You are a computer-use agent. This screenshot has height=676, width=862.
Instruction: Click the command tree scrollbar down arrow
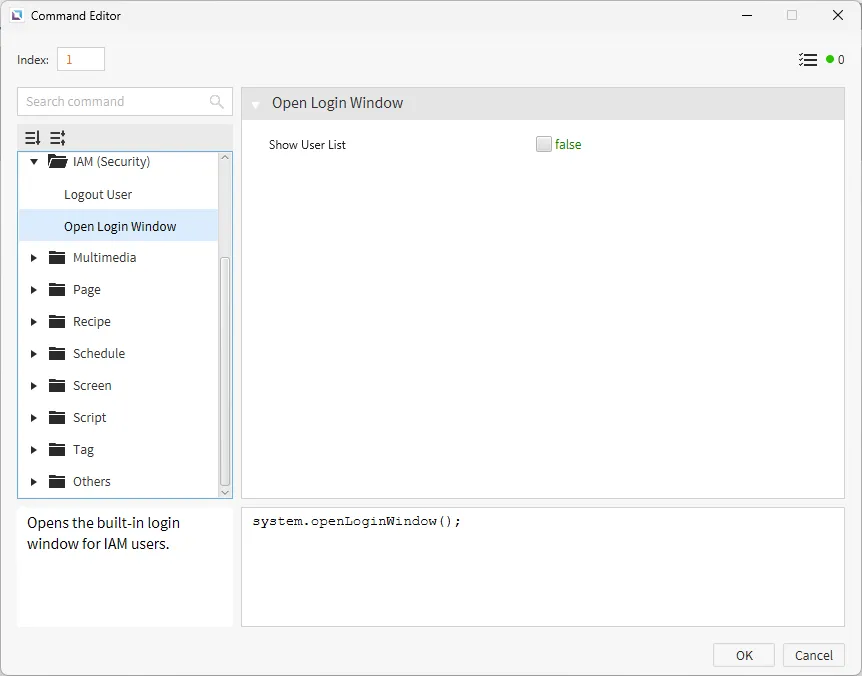tap(225, 492)
